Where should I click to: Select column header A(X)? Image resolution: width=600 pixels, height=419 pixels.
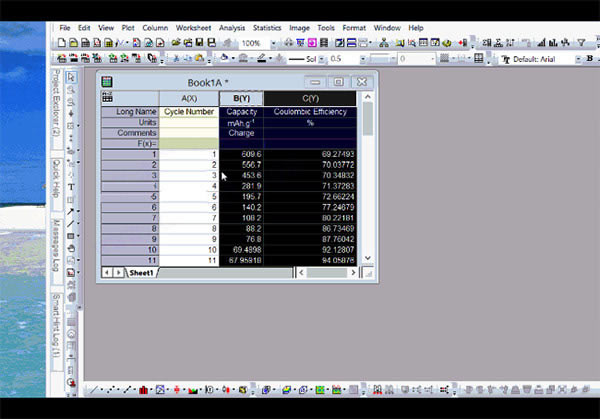(x=189, y=98)
